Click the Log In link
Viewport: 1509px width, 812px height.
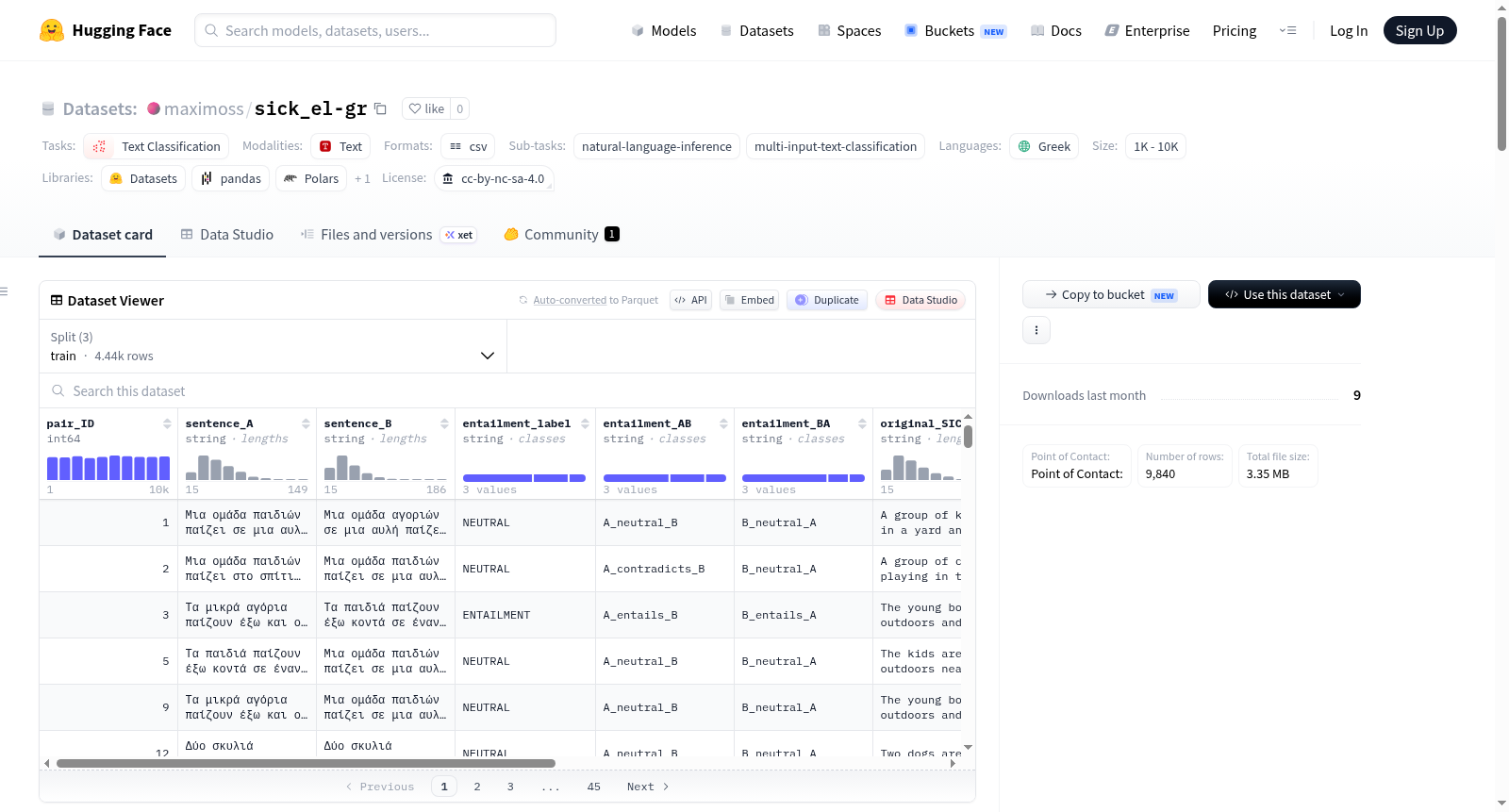pos(1349,30)
